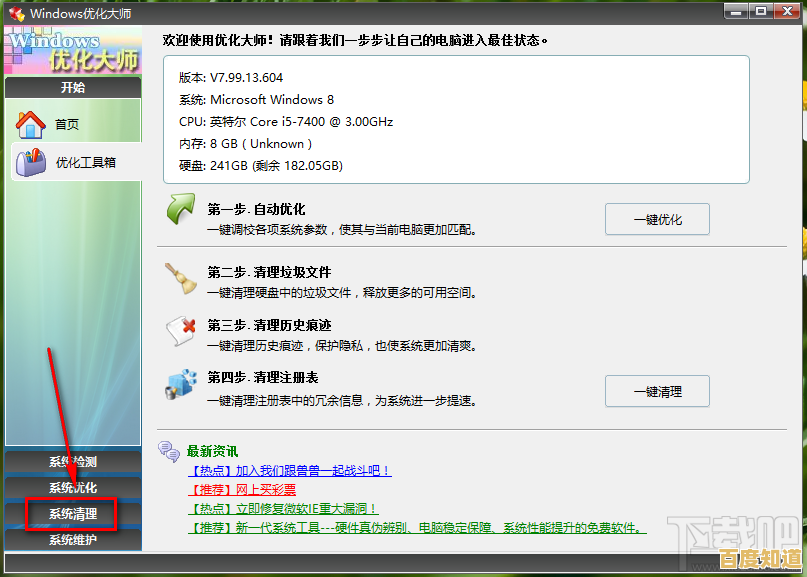The image size is (807, 577).
Task: Click the speech bubble icon beside 最新资讯
Action: 168,452
